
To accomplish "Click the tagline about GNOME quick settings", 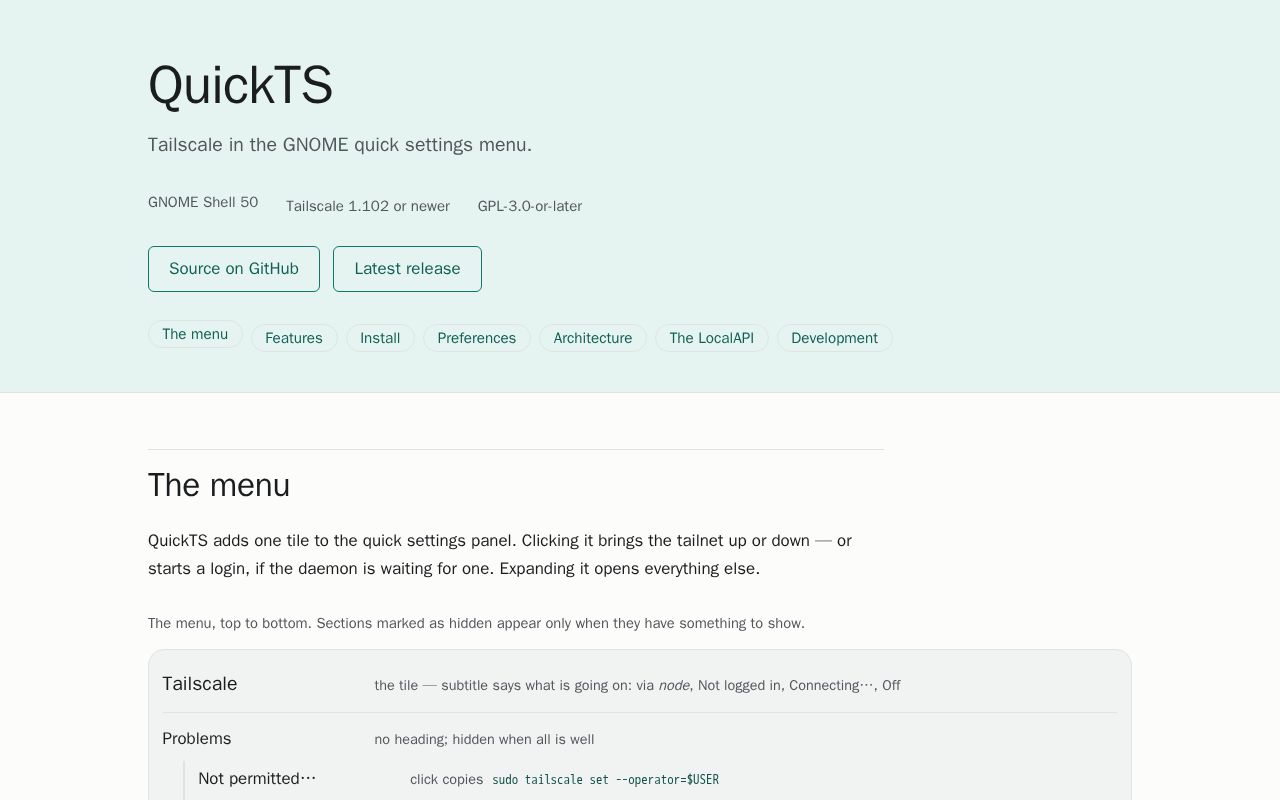I will click(340, 145).
